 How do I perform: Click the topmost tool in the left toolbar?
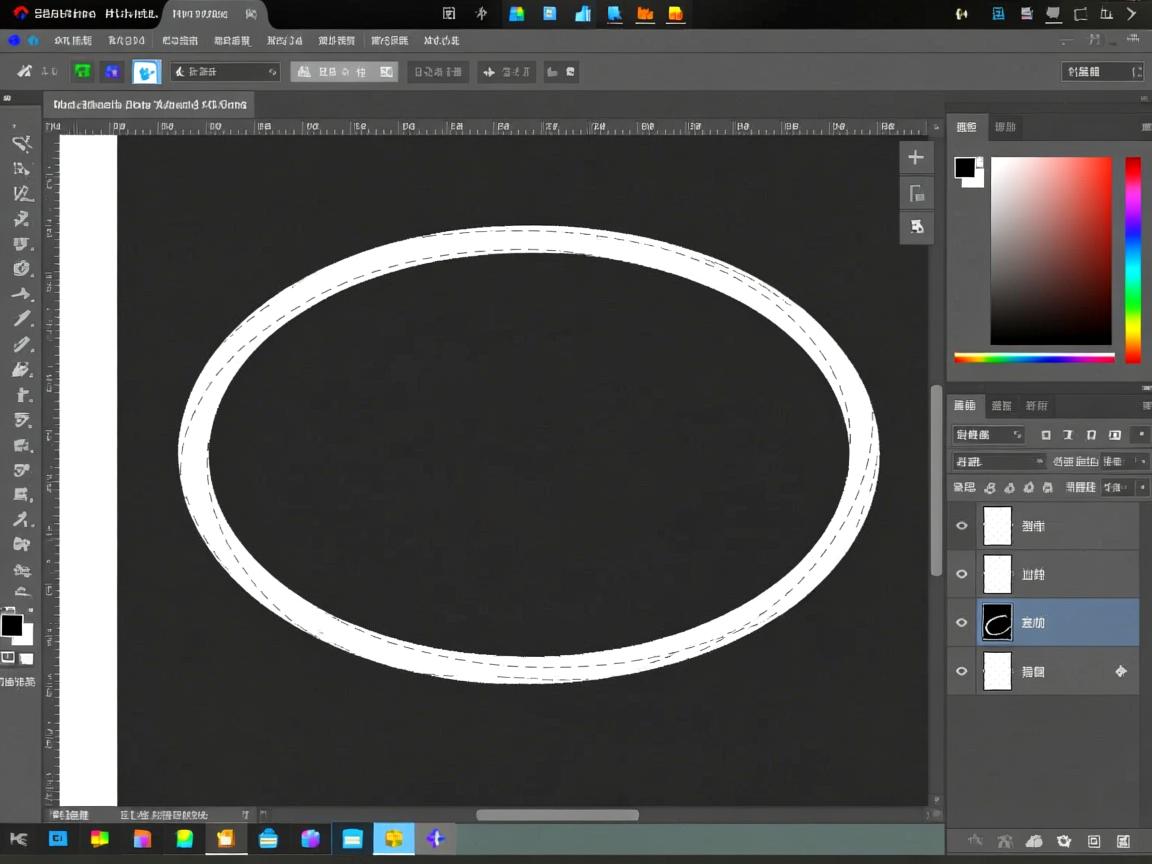click(x=21, y=143)
